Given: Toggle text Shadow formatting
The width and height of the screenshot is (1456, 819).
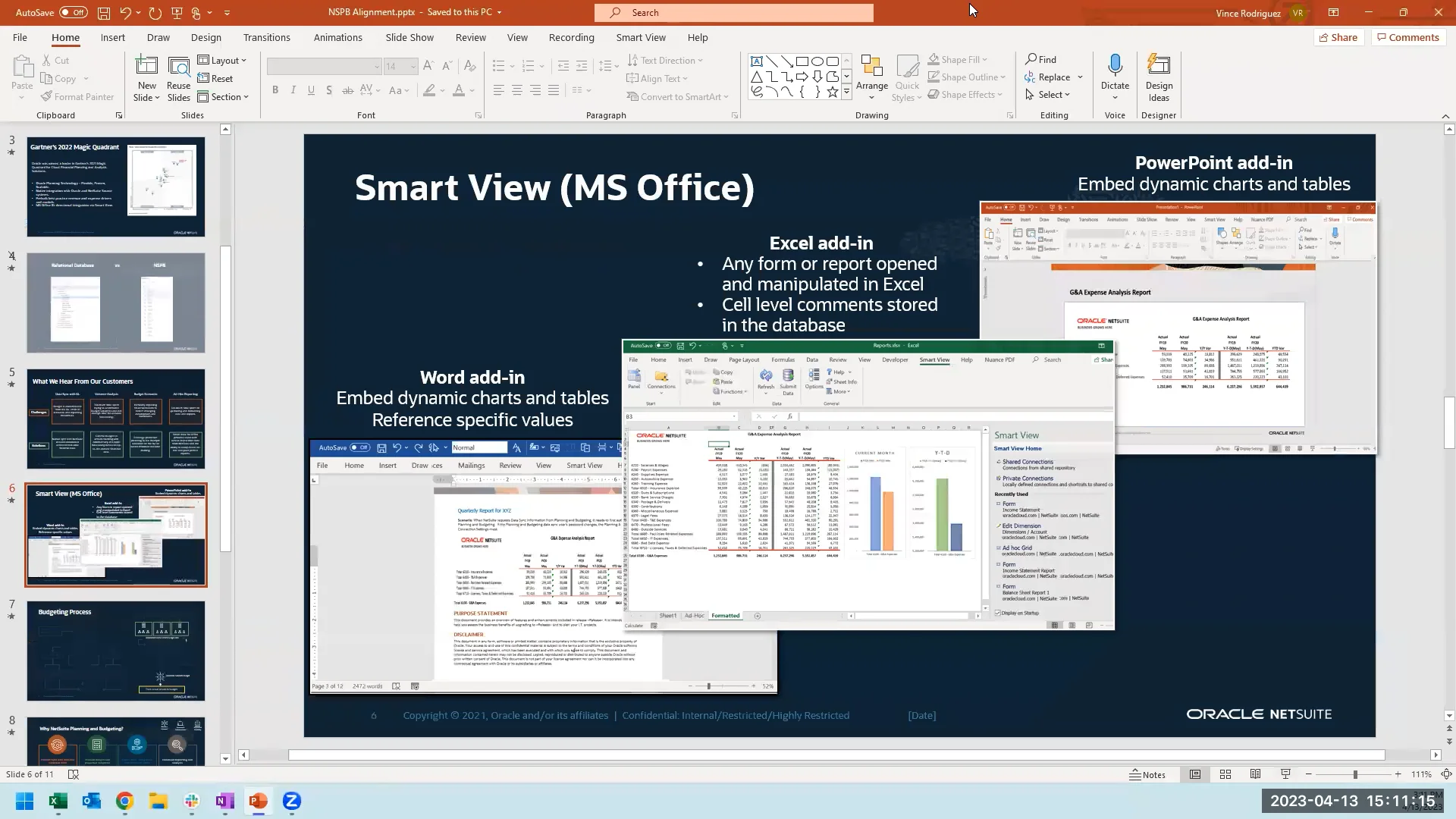Looking at the screenshot, I should 329,90.
